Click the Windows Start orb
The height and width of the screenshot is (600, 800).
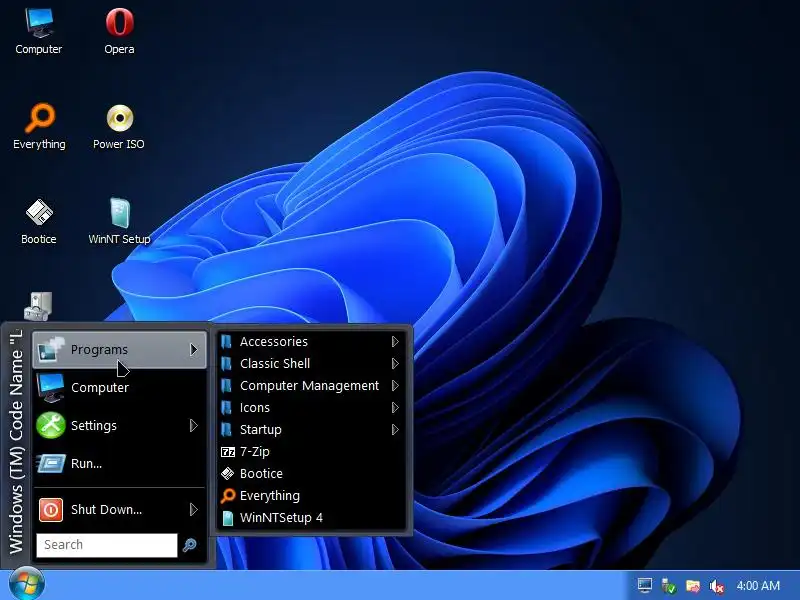(x=27, y=584)
